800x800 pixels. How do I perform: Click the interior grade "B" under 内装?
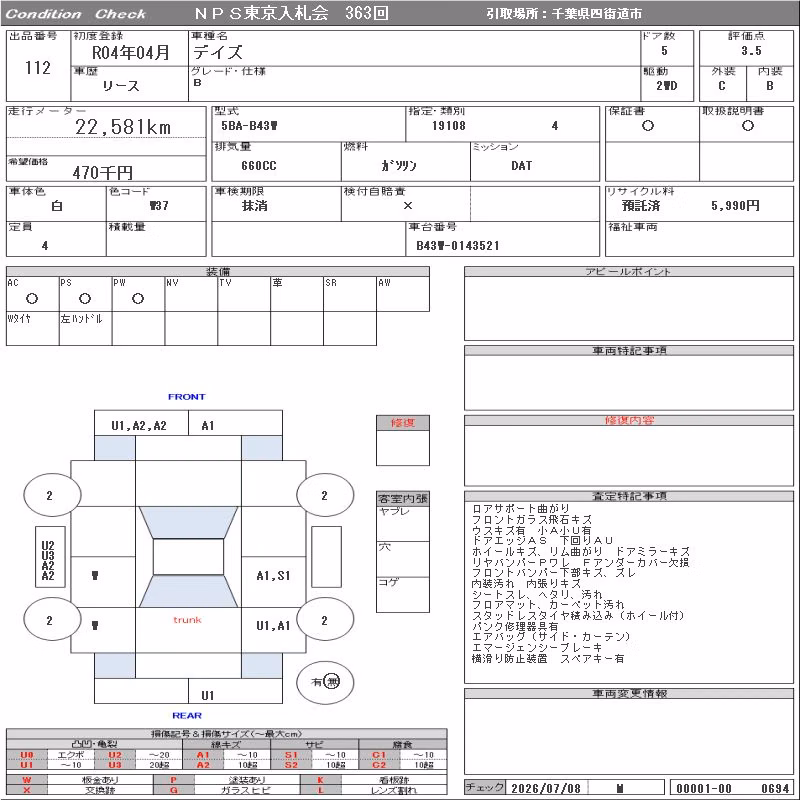coord(769,86)
